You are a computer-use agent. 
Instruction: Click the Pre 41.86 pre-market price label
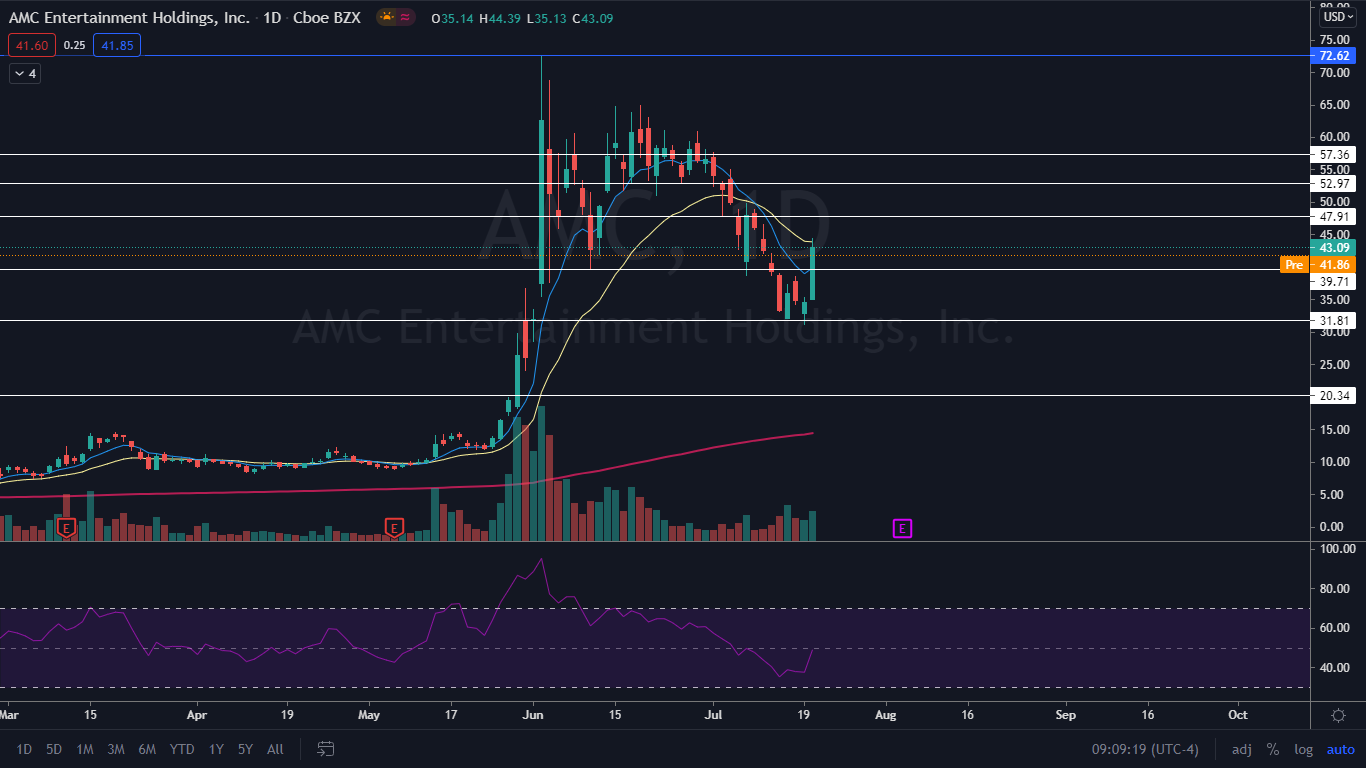point(1318,265)
